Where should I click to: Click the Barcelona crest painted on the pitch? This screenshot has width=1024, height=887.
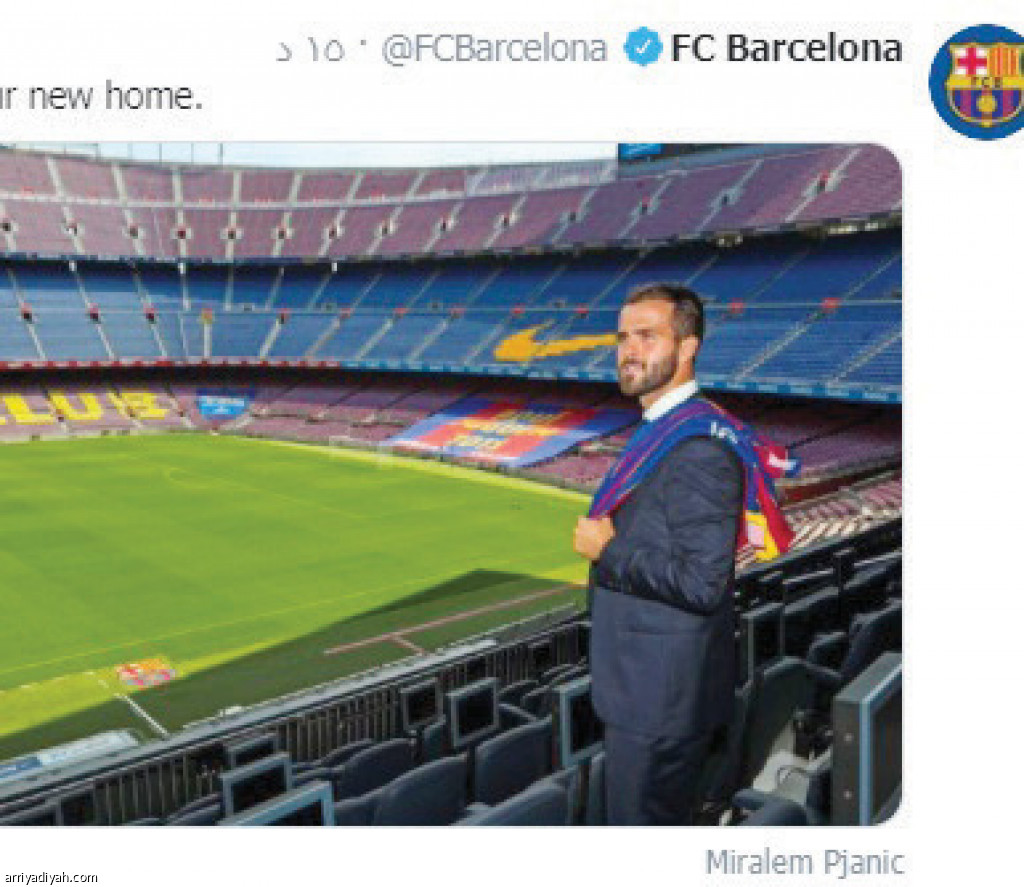click(x=146, y=672)
